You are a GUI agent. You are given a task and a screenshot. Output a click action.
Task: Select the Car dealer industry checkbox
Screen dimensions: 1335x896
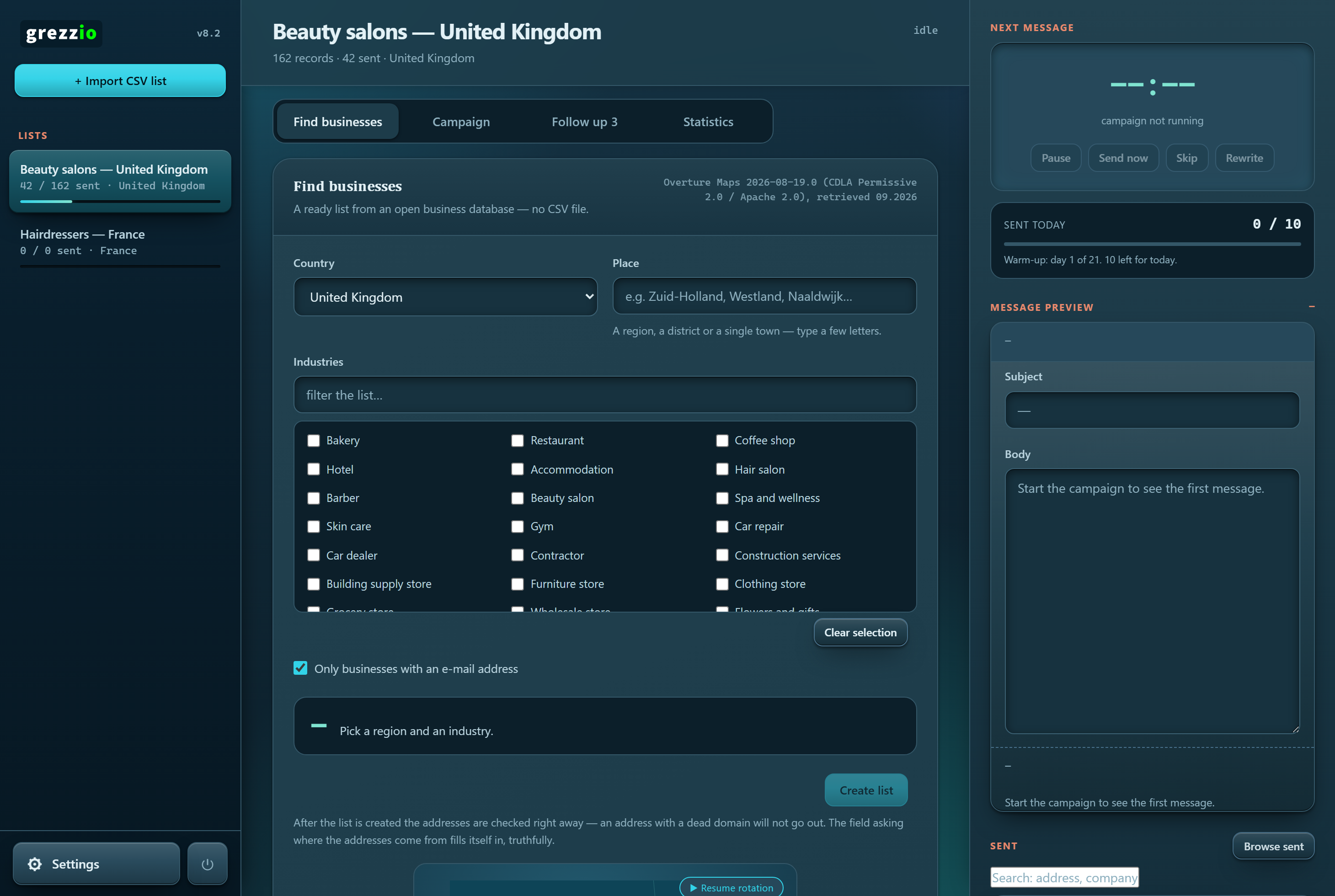point(313,555)
